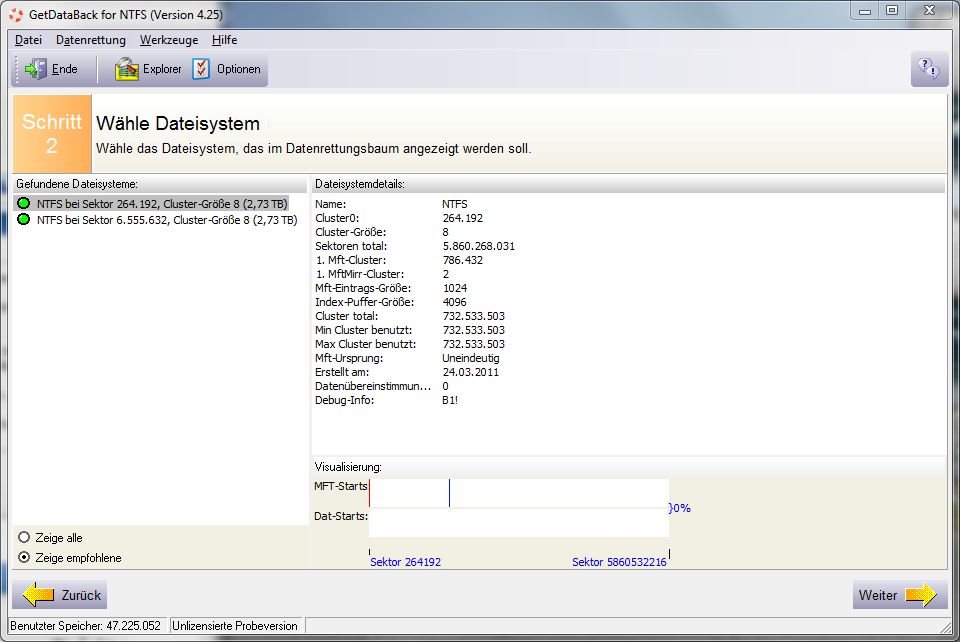
Task: Click Debug-Info value B1!
Action: pyautogui.click(x=450, y=400)
